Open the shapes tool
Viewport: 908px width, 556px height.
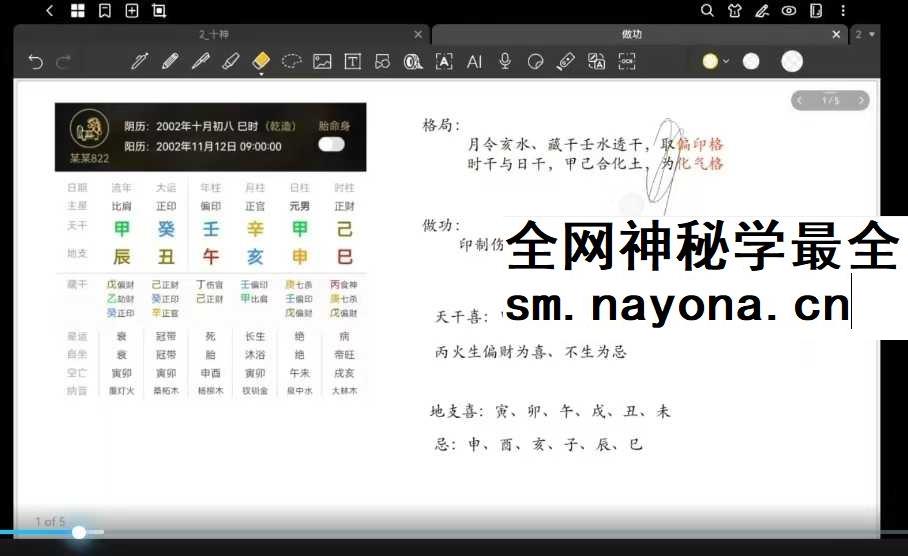point(383,61)
